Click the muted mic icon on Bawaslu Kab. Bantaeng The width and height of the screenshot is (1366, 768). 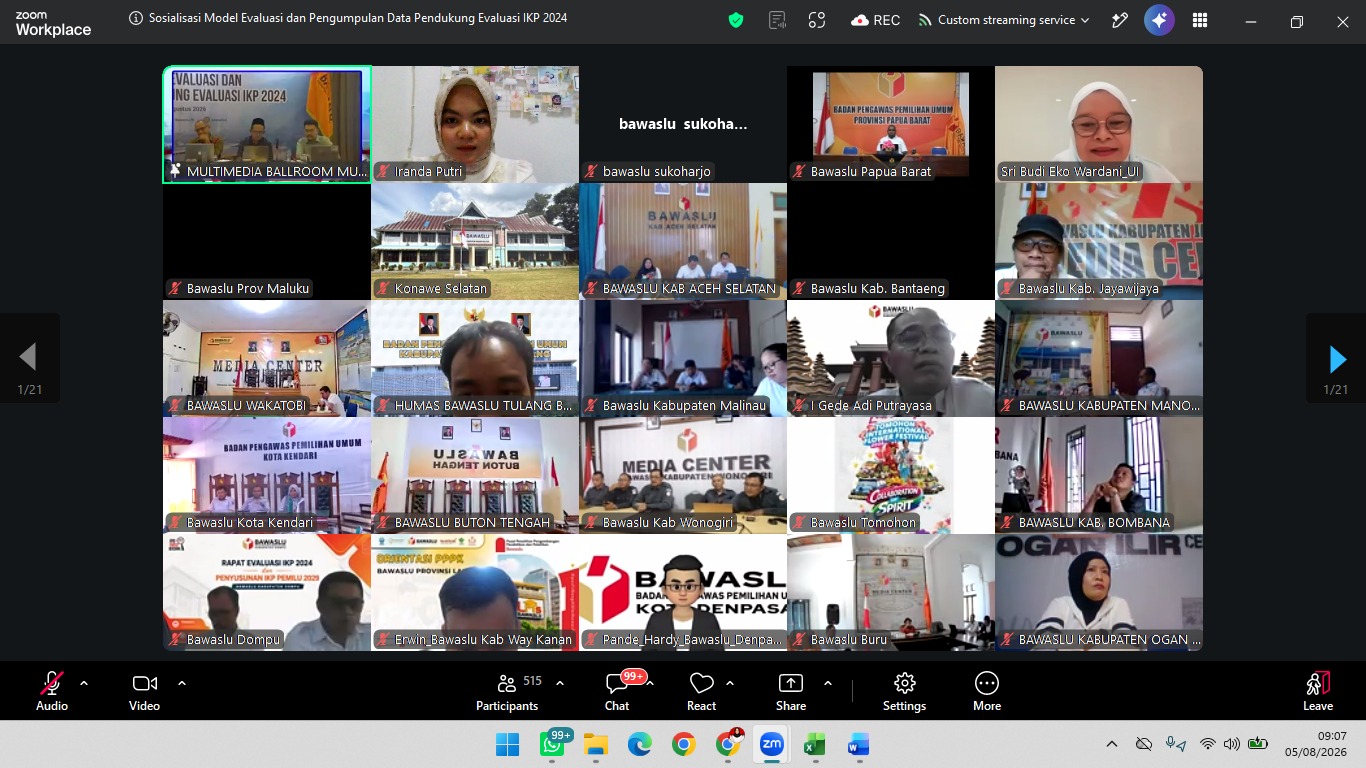tap(799, 289)
